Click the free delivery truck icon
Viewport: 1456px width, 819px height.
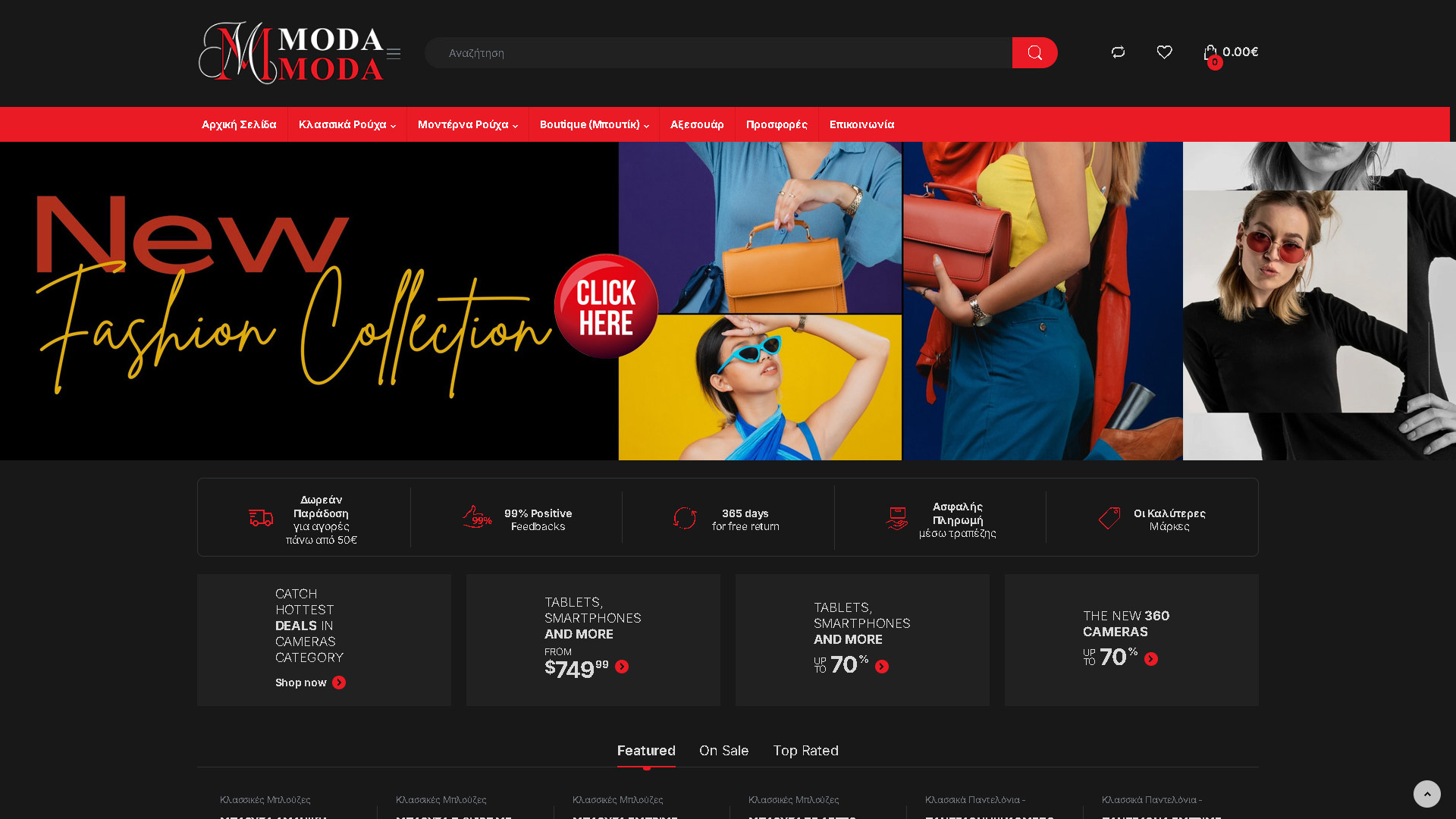point(261,518)
